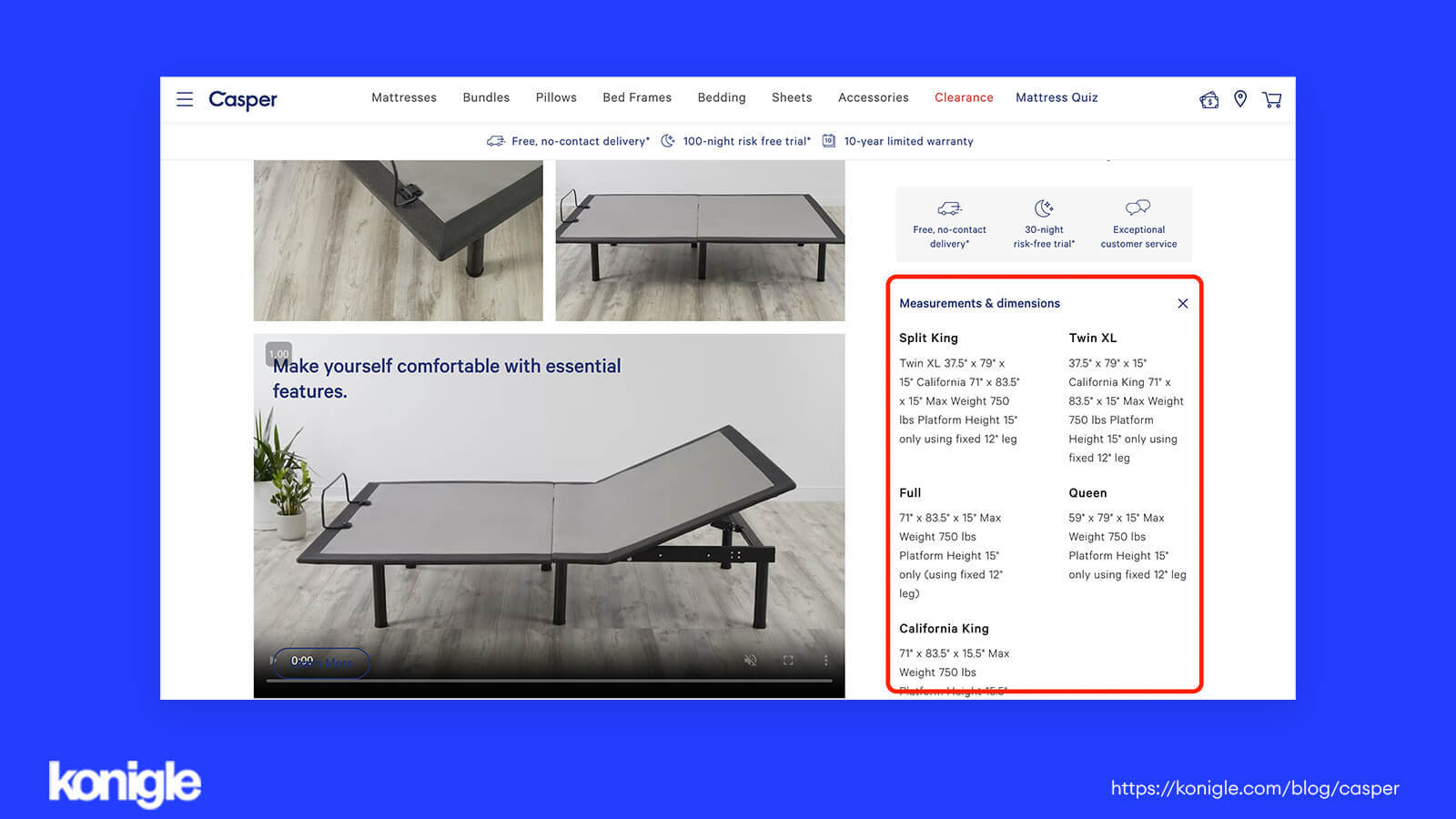1456x819 pixels.
Task: Open the store locator pin icon
Action: pos(1240,99)
